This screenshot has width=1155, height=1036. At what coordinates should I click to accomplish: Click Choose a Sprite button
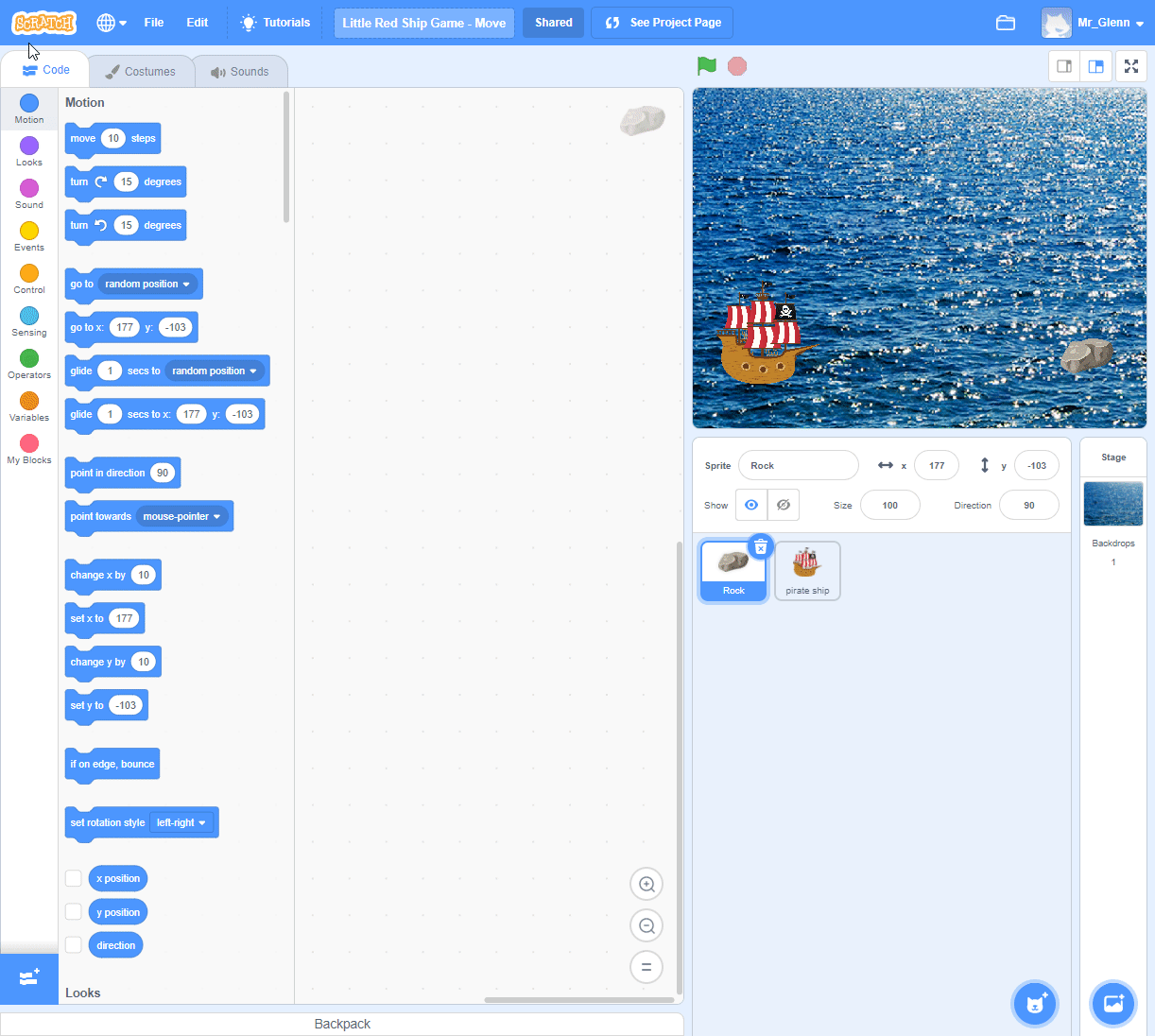point(1035,1004)
